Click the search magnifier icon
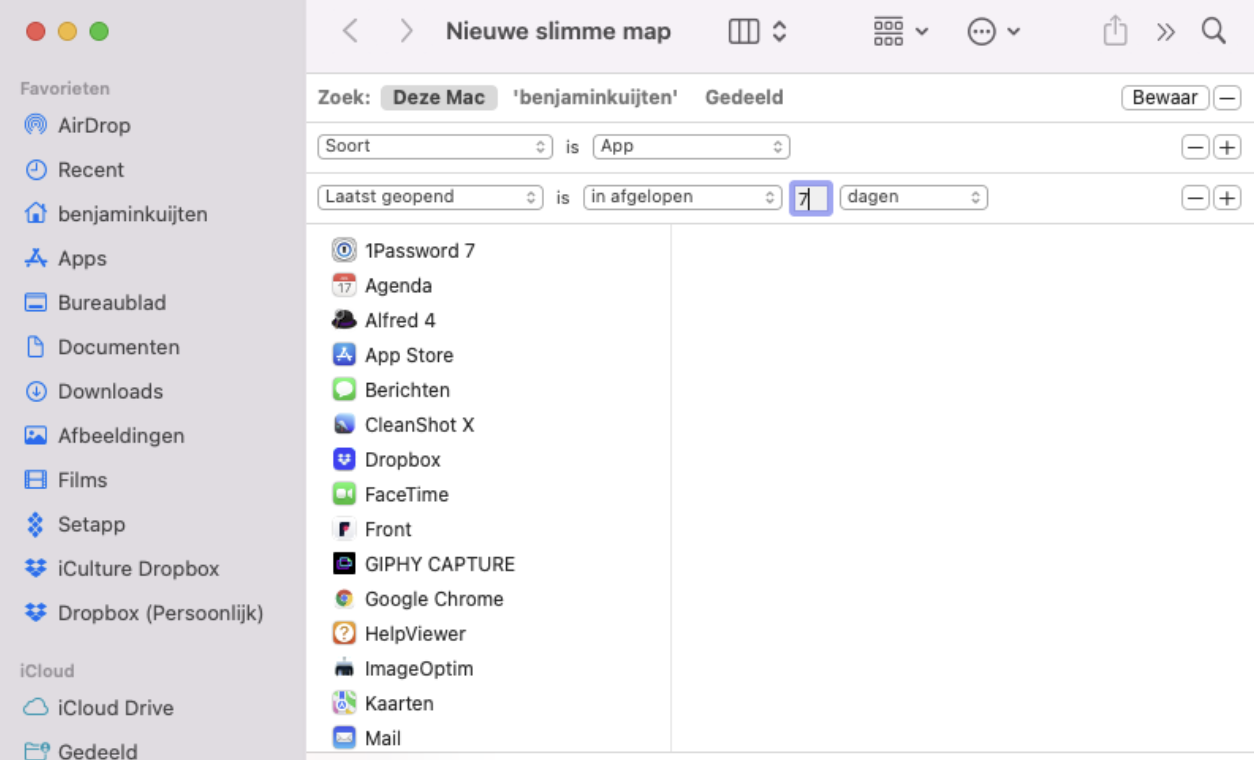The image size is (1254, 760). 1213,31
